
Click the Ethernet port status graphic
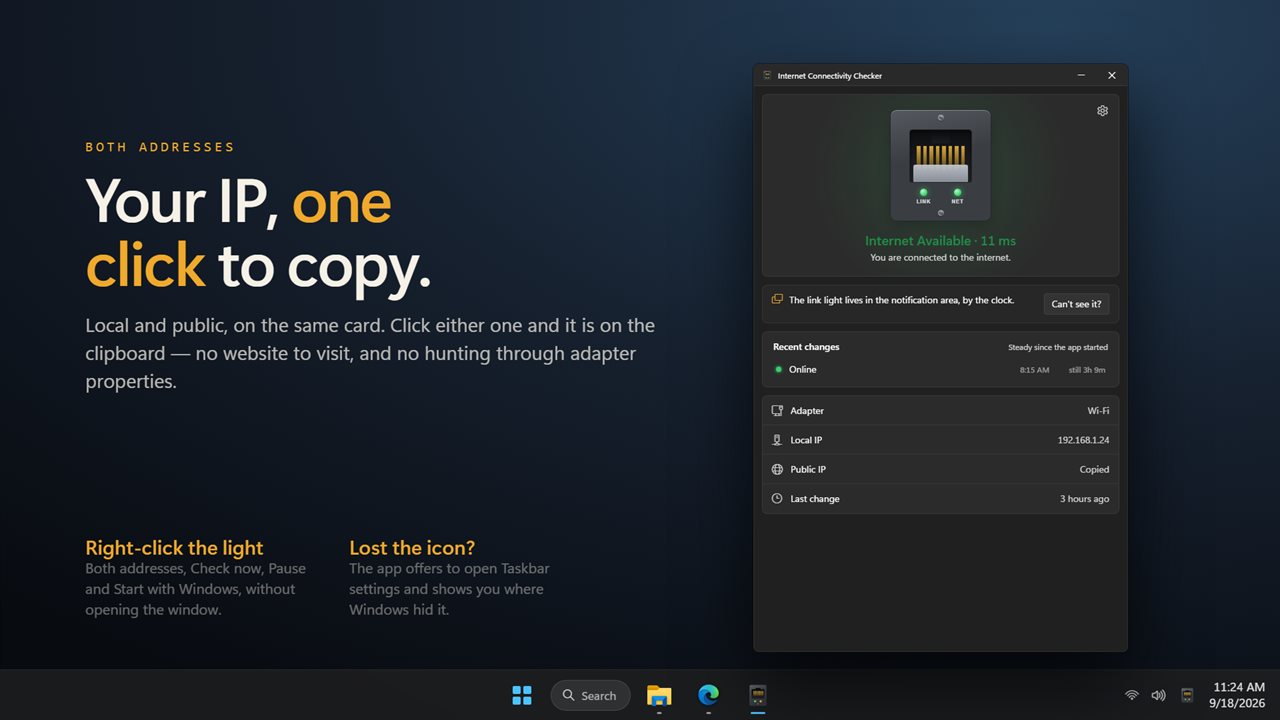[940, 165]
